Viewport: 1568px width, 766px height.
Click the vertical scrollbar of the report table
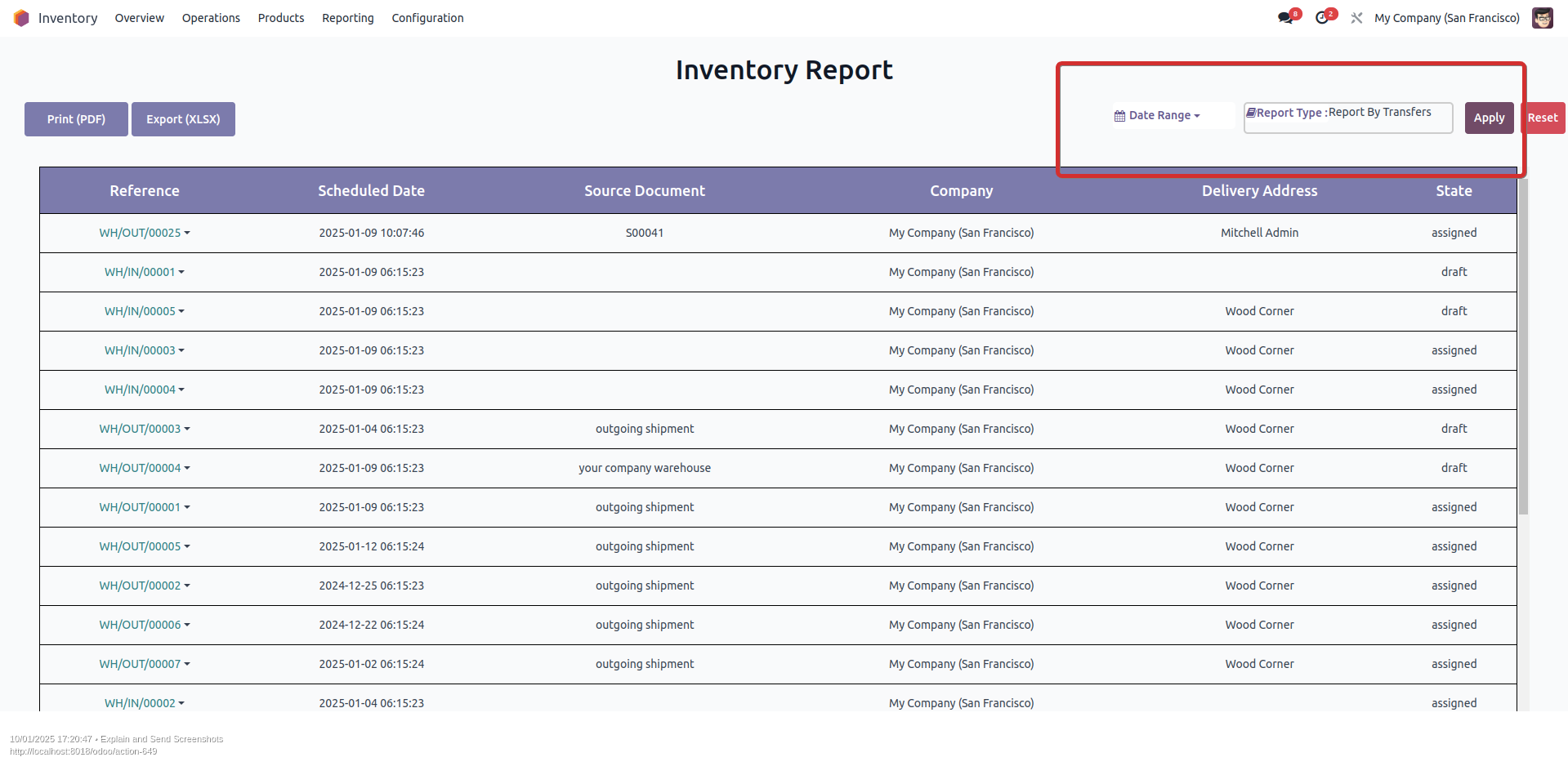[1523, 347]
